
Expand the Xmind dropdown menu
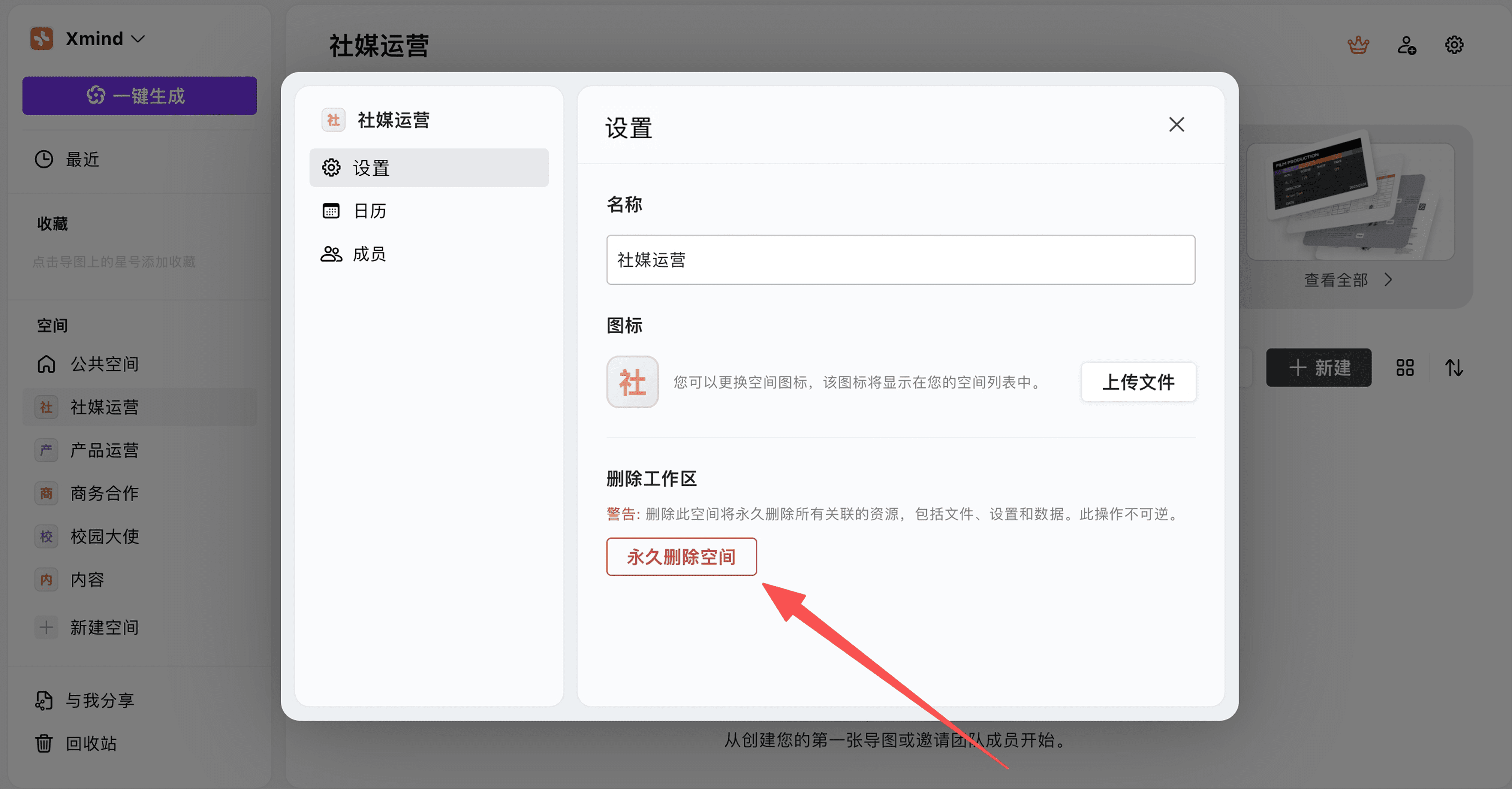coord(106,39)
